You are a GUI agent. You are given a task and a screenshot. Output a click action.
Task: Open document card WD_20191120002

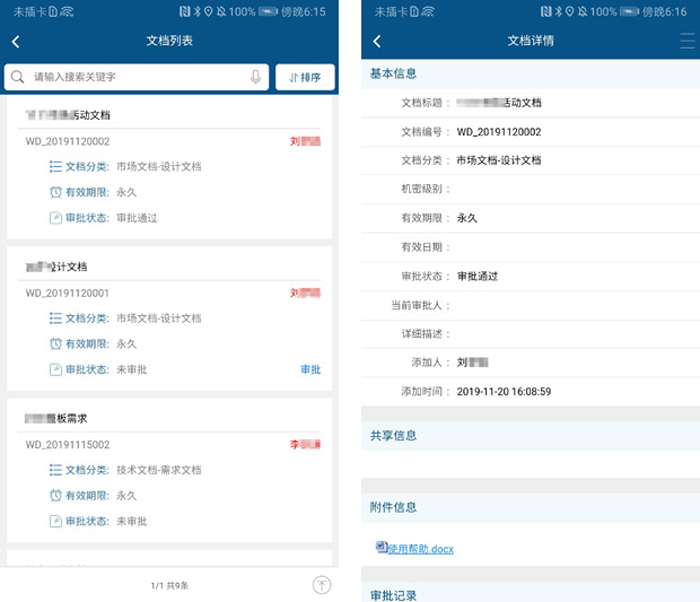coord(169,168)
